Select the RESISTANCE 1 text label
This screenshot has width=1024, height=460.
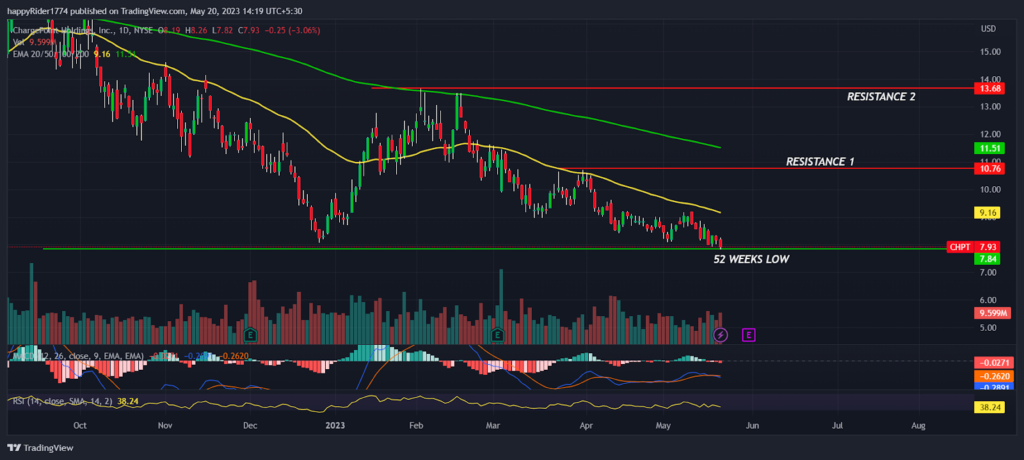coord(820,161)
